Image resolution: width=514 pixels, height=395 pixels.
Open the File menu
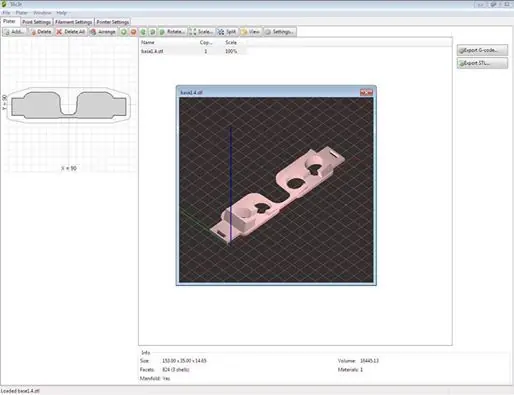pos(6,13)
